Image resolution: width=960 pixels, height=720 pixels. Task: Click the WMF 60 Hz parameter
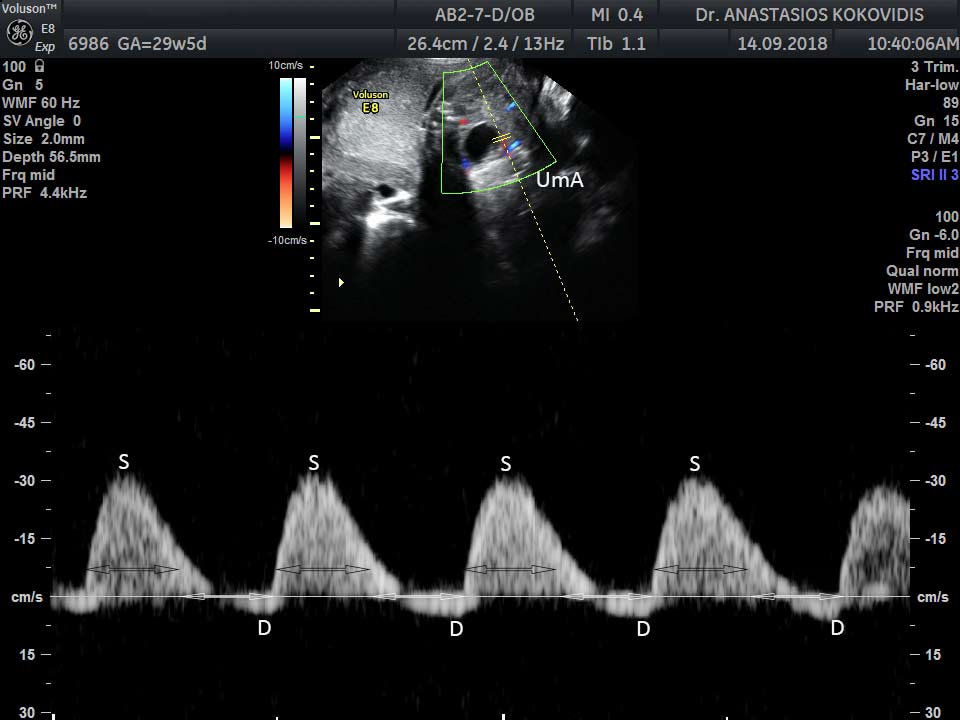(41, 103)
